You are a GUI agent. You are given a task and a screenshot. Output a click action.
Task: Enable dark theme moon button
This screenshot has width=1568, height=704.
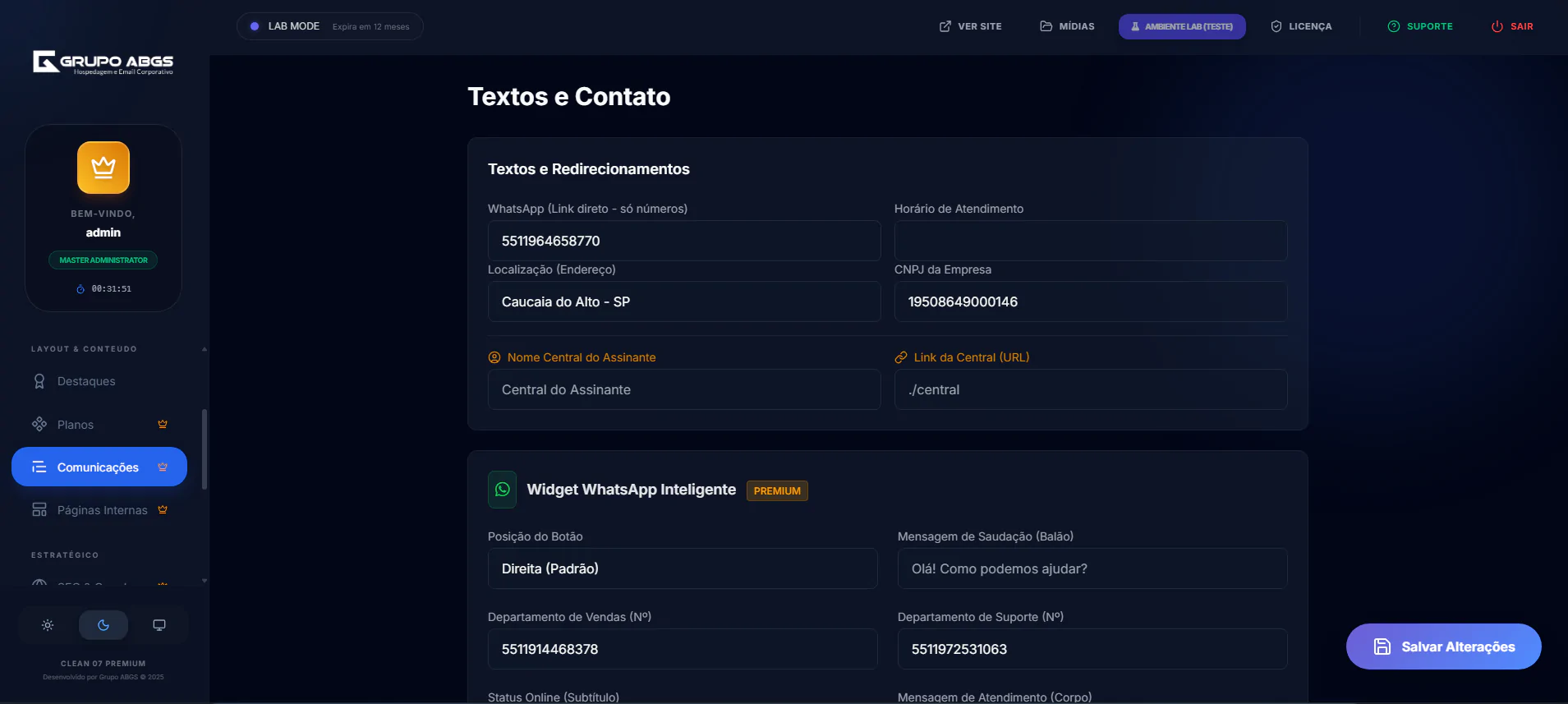tap(103, 625)
